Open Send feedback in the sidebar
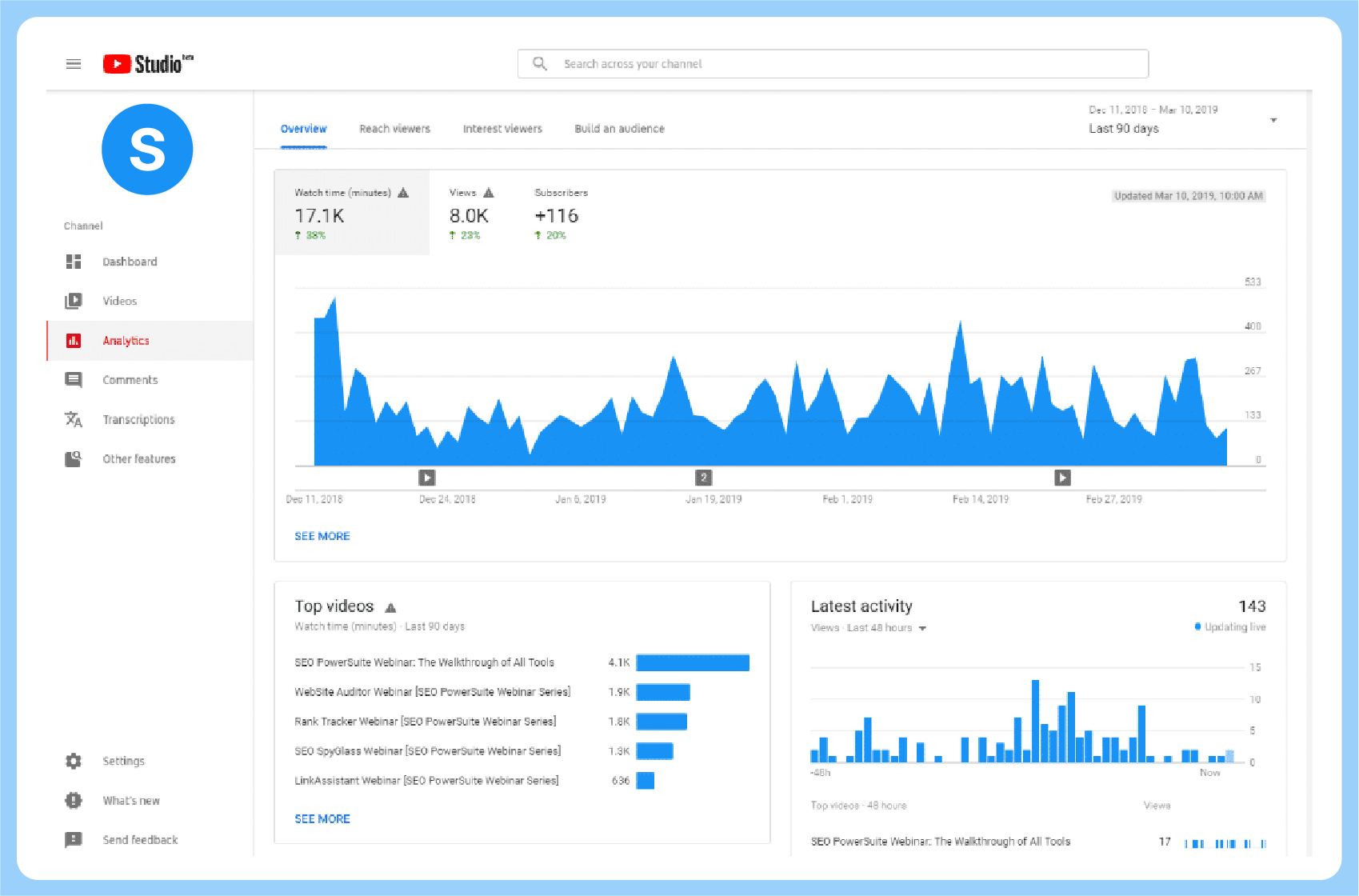This screenshot has height=896, width=1359. [x=150, y=840]
